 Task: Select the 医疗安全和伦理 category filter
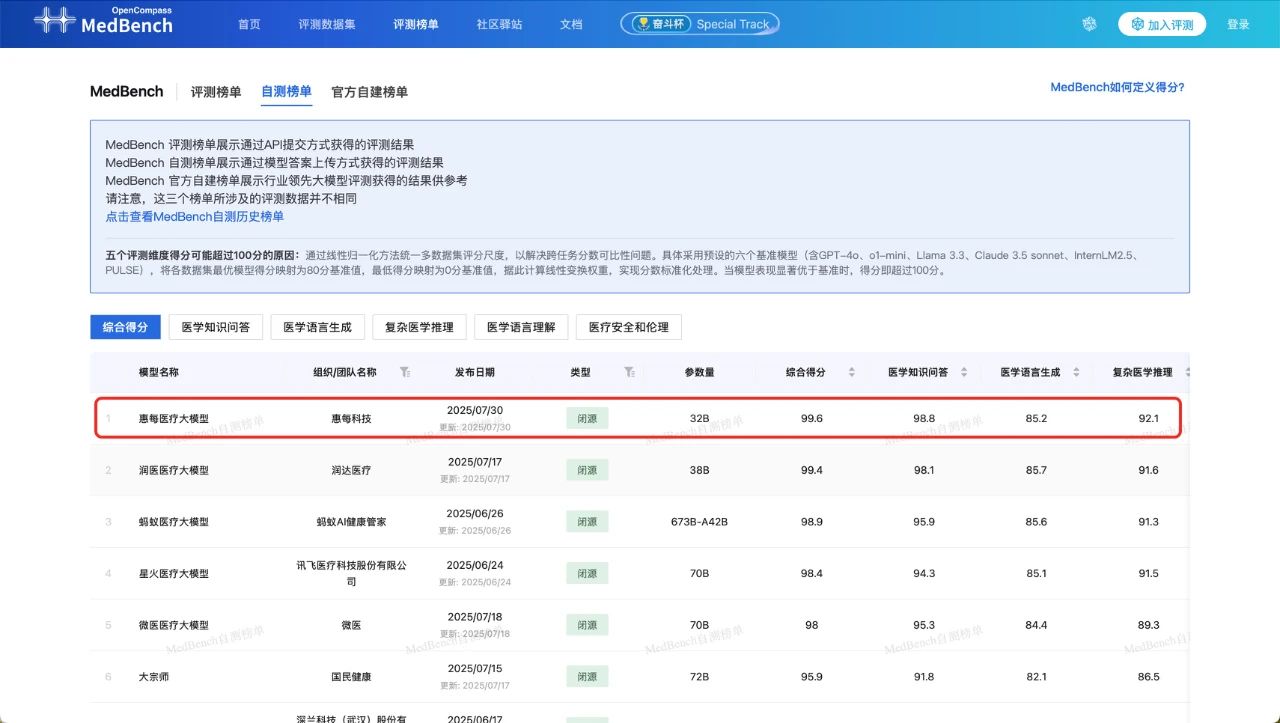click(x=628, y=327)
